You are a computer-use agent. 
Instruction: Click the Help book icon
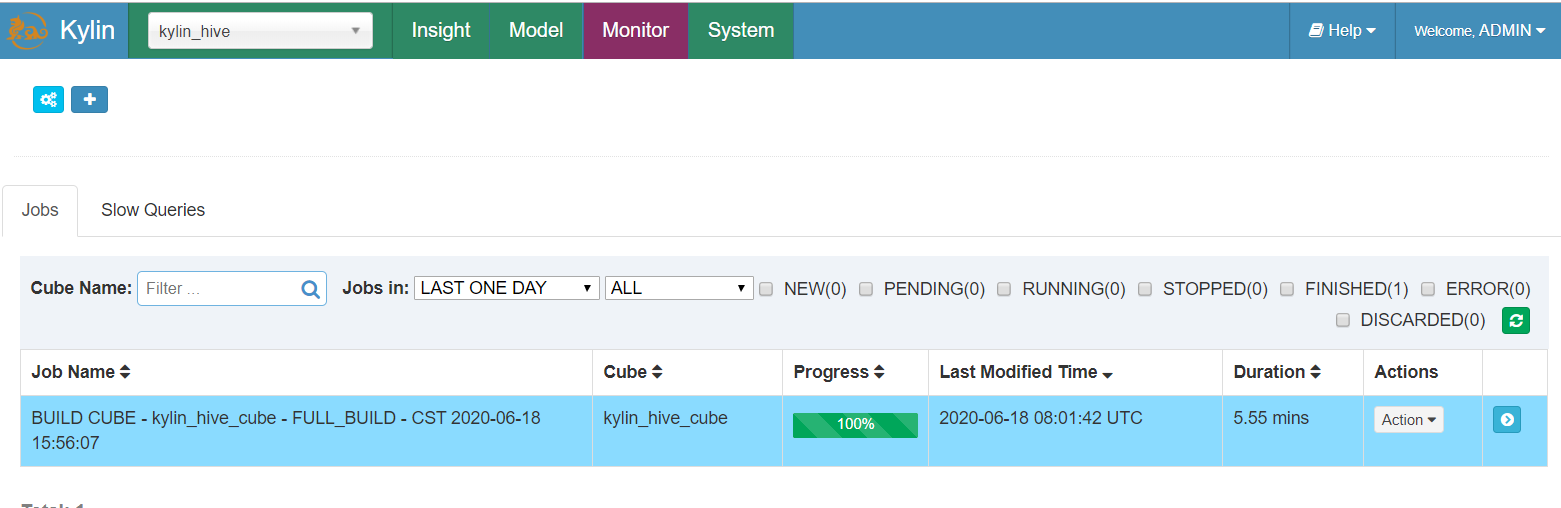(1316, 31)
